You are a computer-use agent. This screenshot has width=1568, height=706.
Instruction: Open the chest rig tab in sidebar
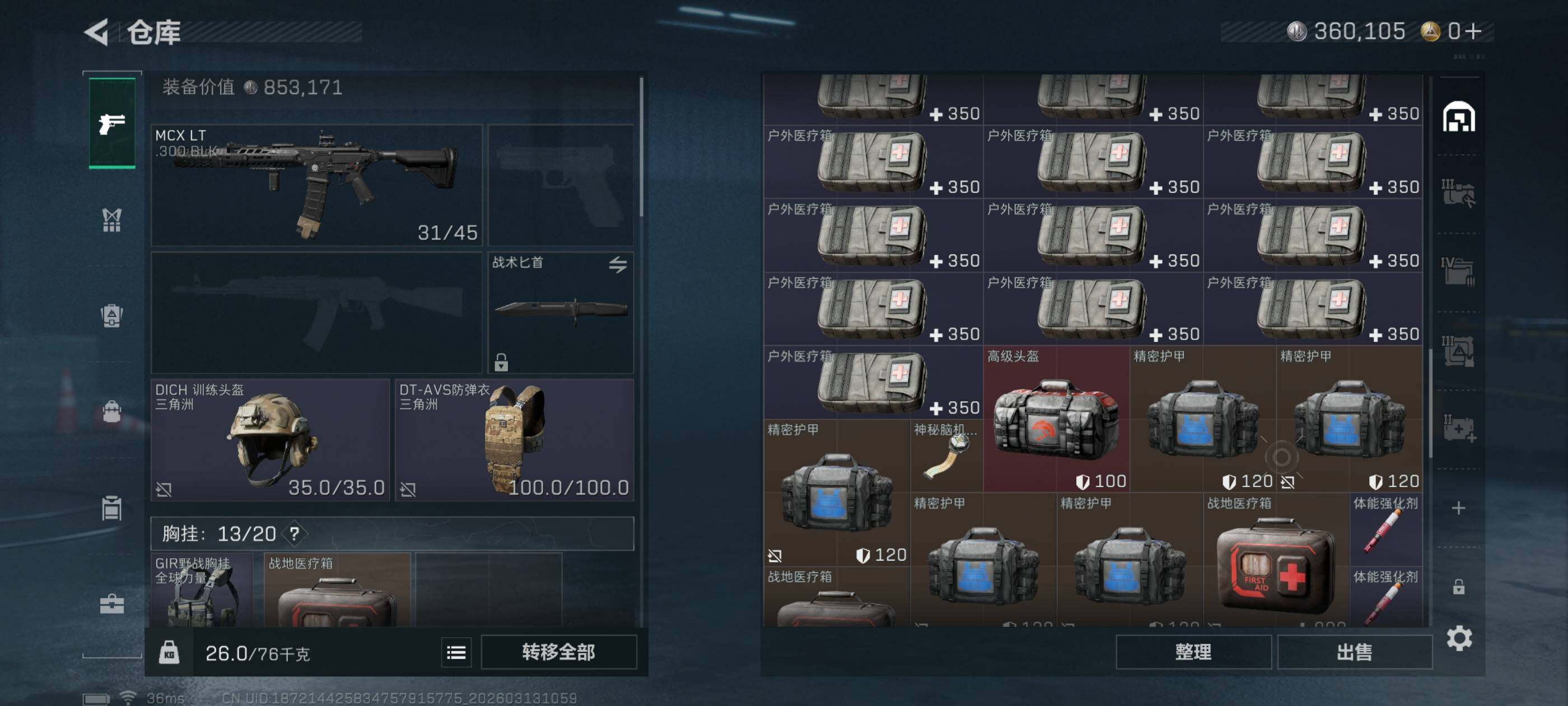click(111, 220)
